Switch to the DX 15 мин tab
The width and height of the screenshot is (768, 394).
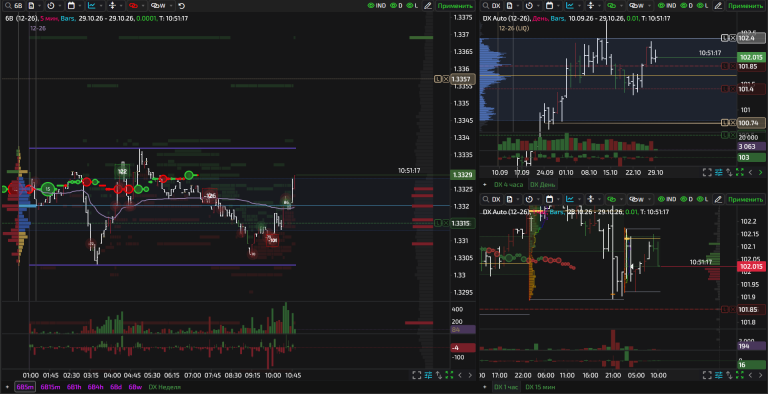tap(540, 387)
